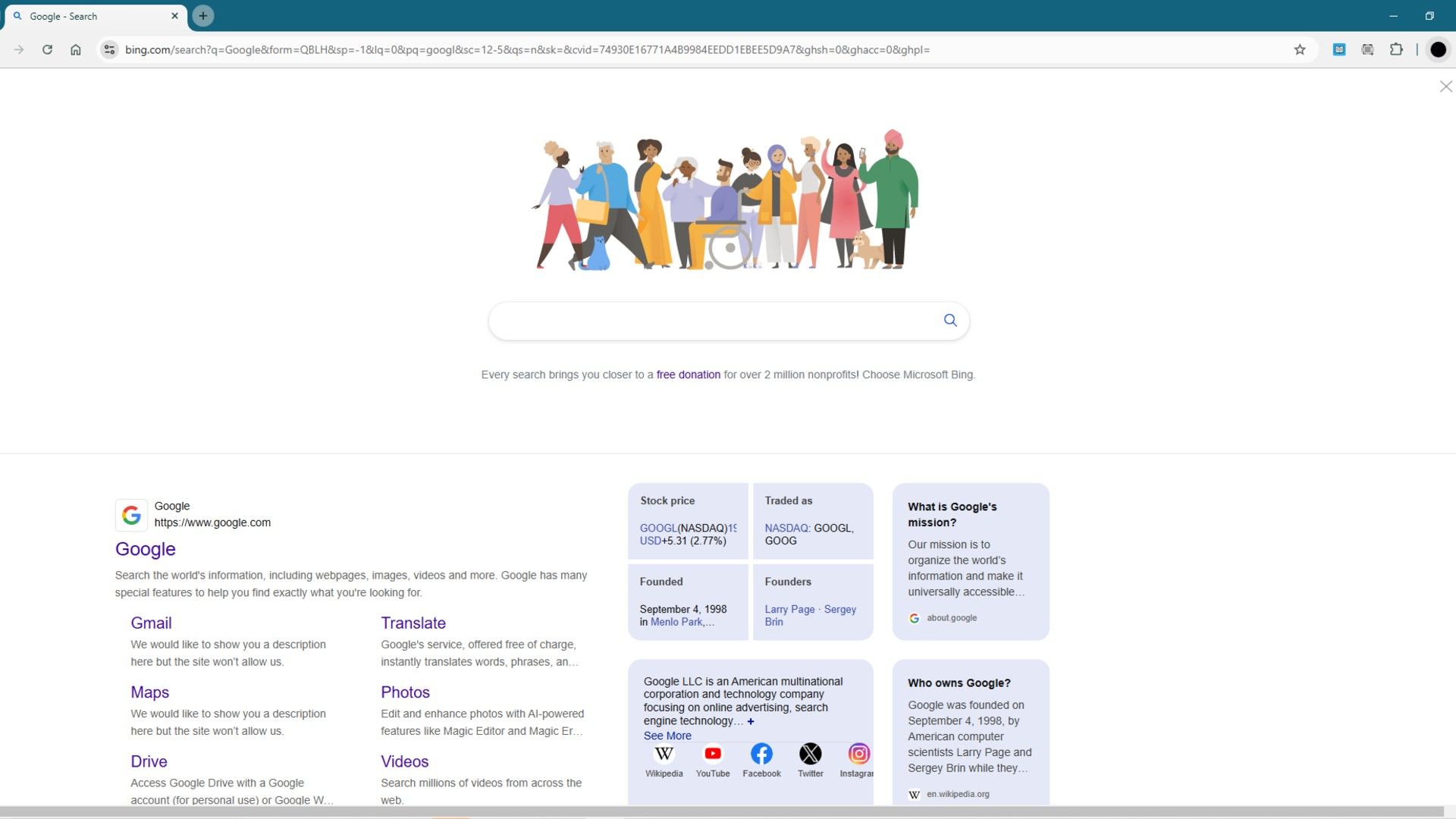
Task: Click the Facebook icon for Google
Action: 761,753
